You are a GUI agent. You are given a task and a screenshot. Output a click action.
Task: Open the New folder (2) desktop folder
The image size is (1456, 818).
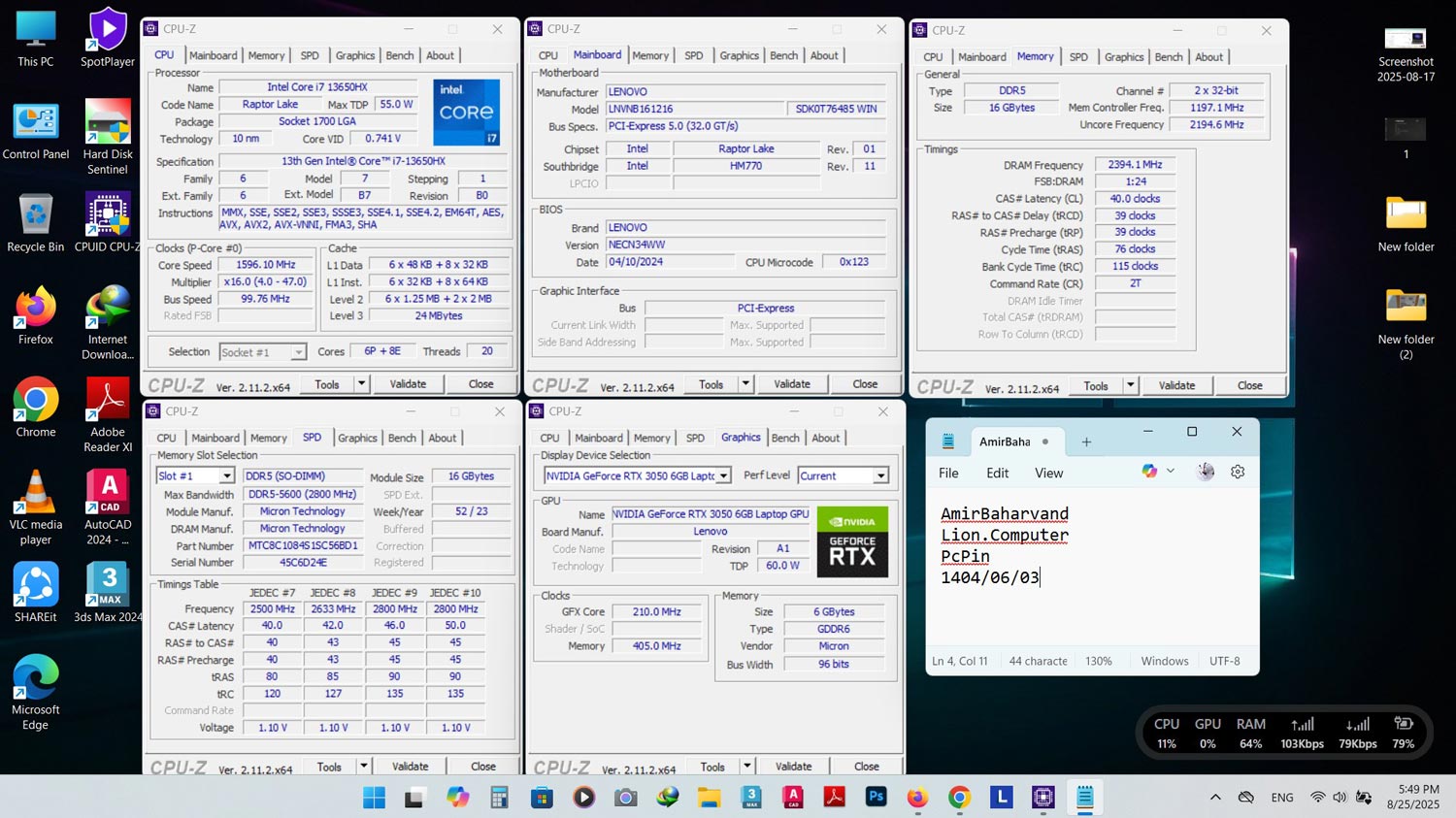coord(1406,322)
